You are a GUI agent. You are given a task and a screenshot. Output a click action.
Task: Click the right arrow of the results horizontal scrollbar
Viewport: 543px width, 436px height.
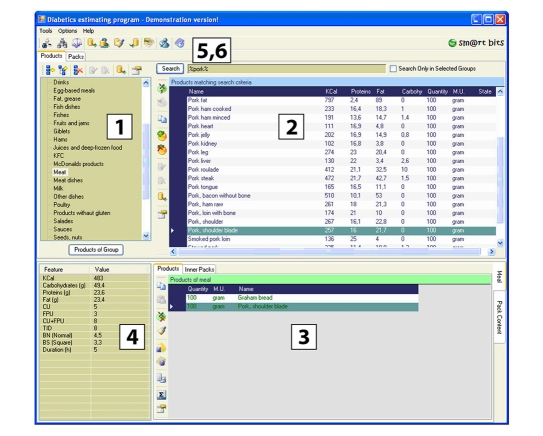491,252
